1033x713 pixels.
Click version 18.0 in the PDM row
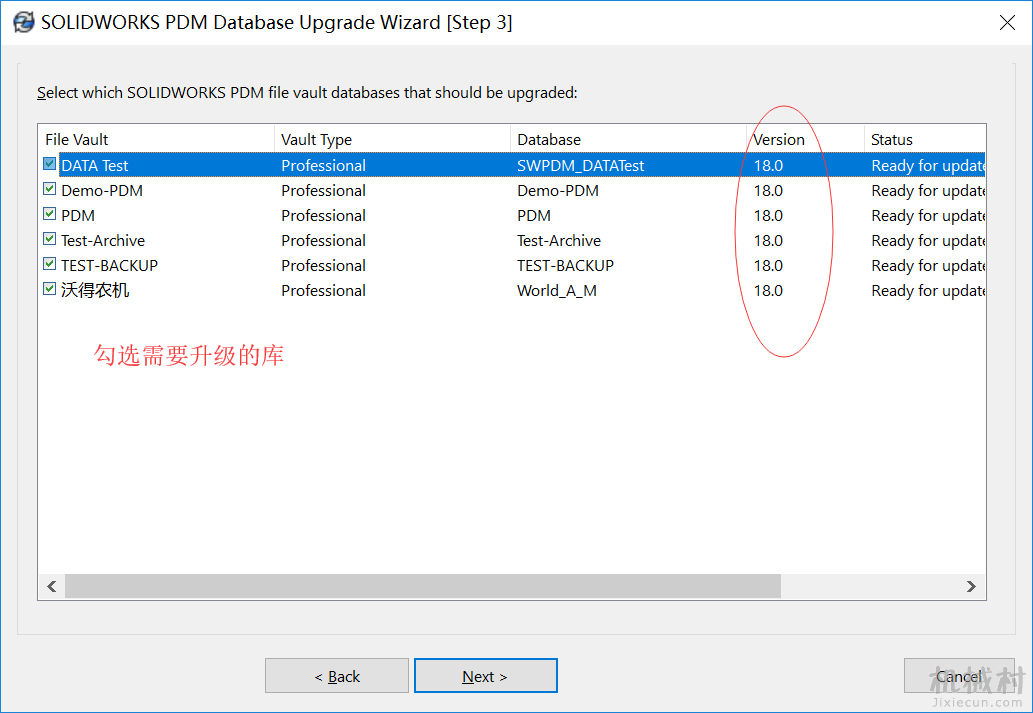[x=768, y=215]
